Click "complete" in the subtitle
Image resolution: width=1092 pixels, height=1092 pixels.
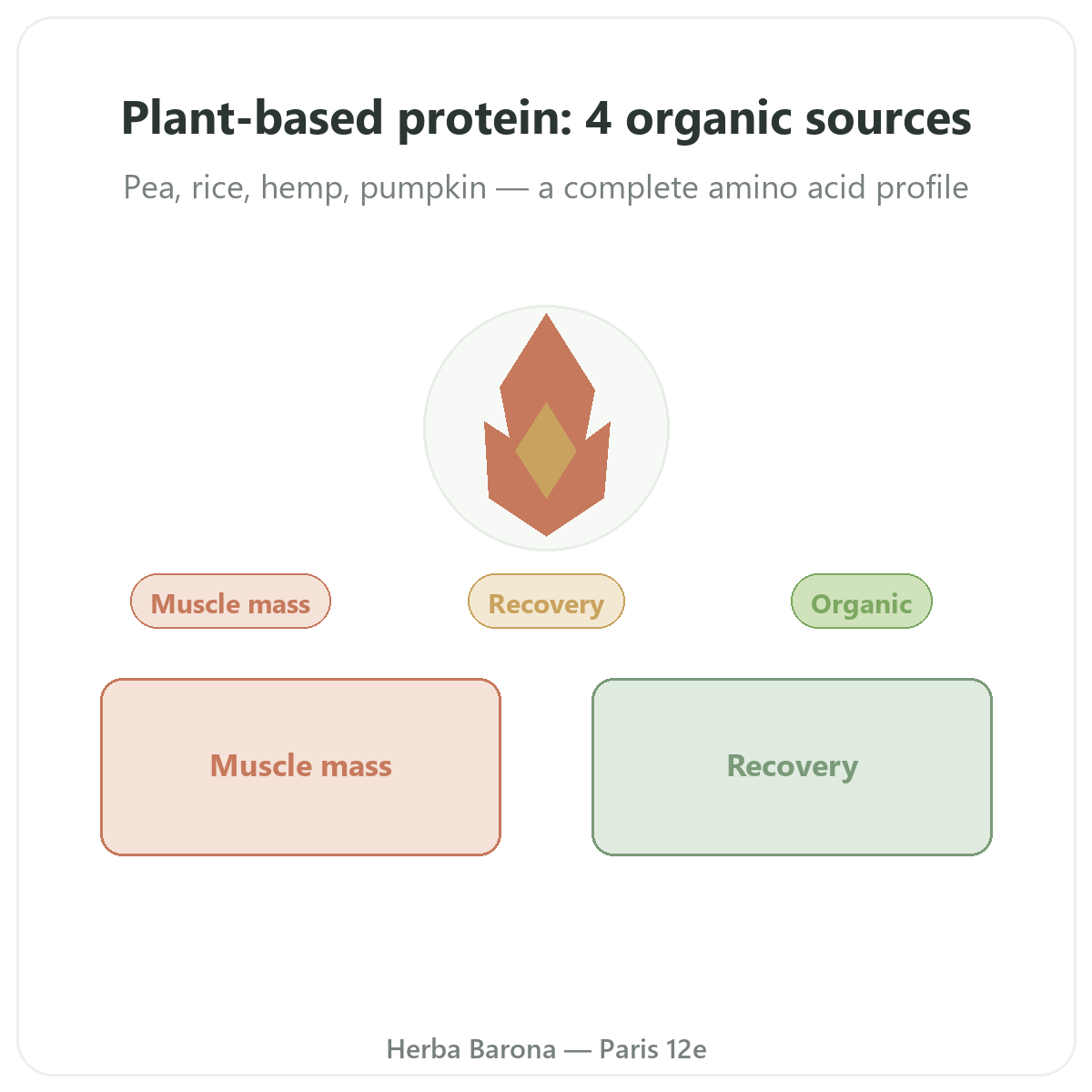(632, 189)
